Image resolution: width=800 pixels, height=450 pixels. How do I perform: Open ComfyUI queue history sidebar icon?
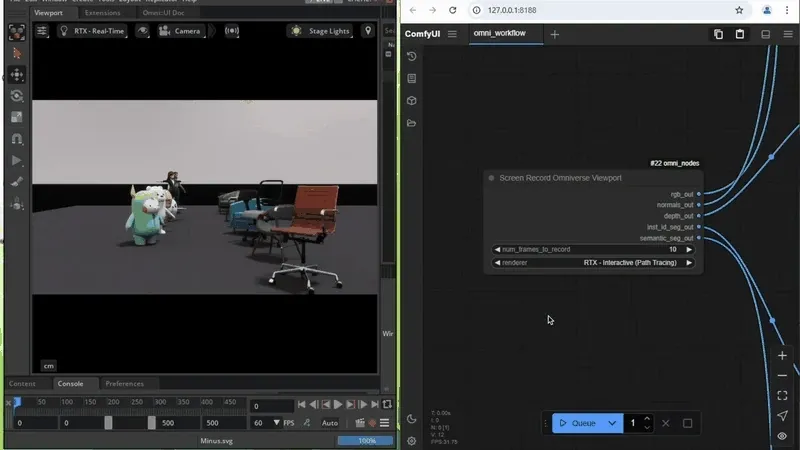click(x=412, y=56)
